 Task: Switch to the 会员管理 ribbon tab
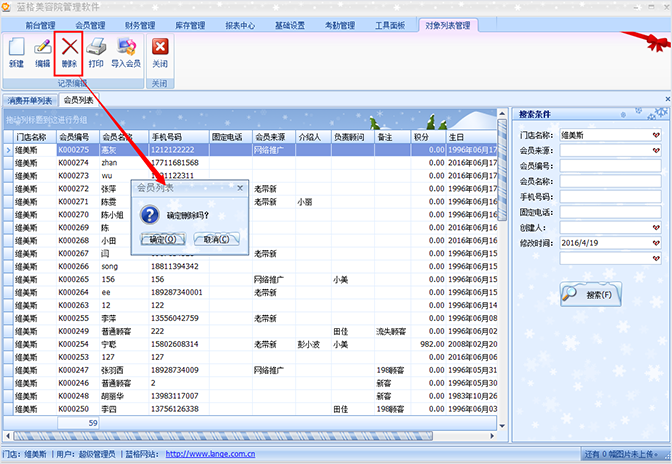point(90,24)
